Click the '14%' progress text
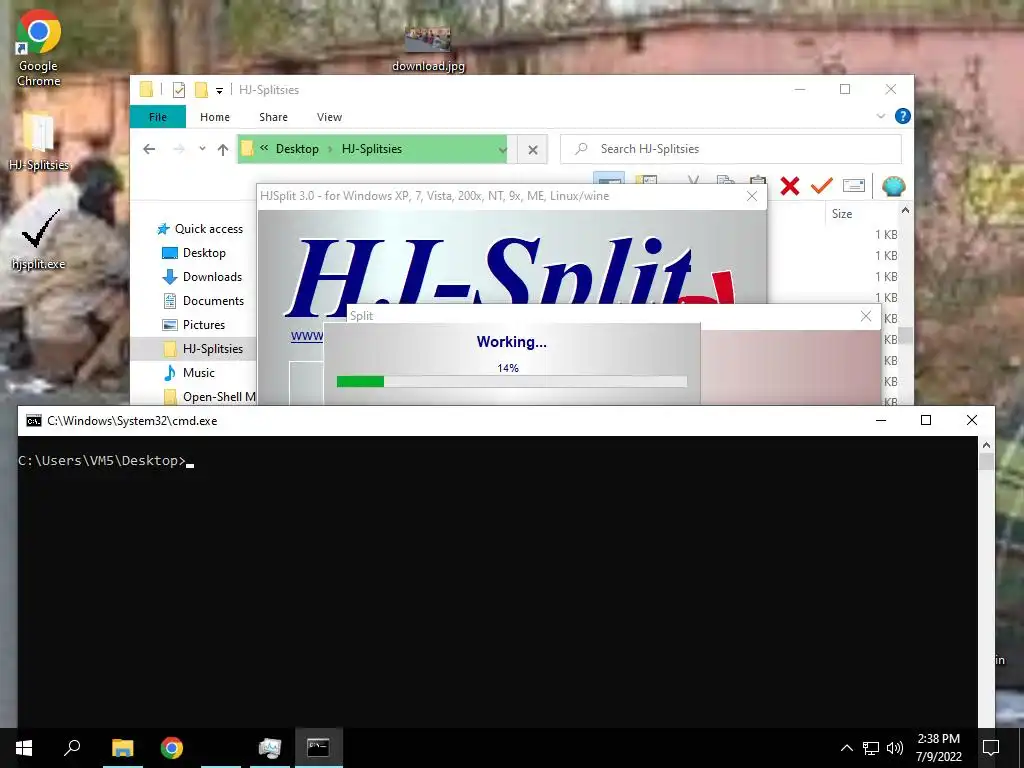Image resolution: width=1024 pixels, height=768 pixels. pos(508,368)
